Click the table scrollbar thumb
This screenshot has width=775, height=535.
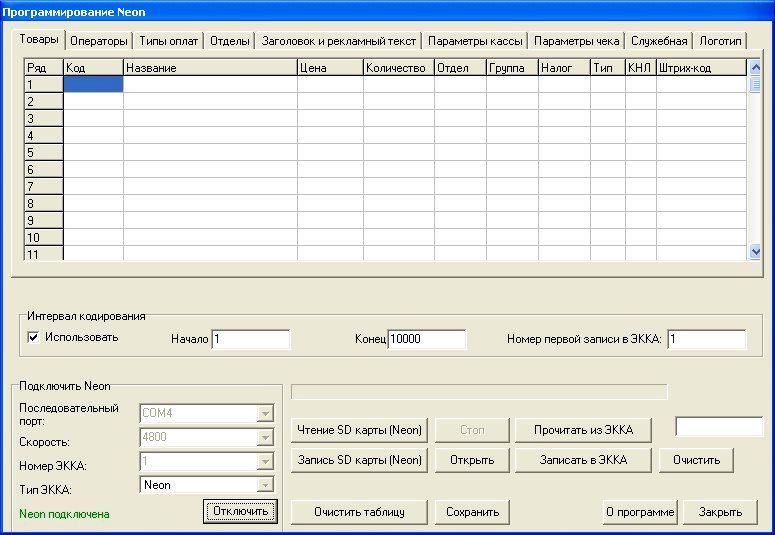click(755, 84)
